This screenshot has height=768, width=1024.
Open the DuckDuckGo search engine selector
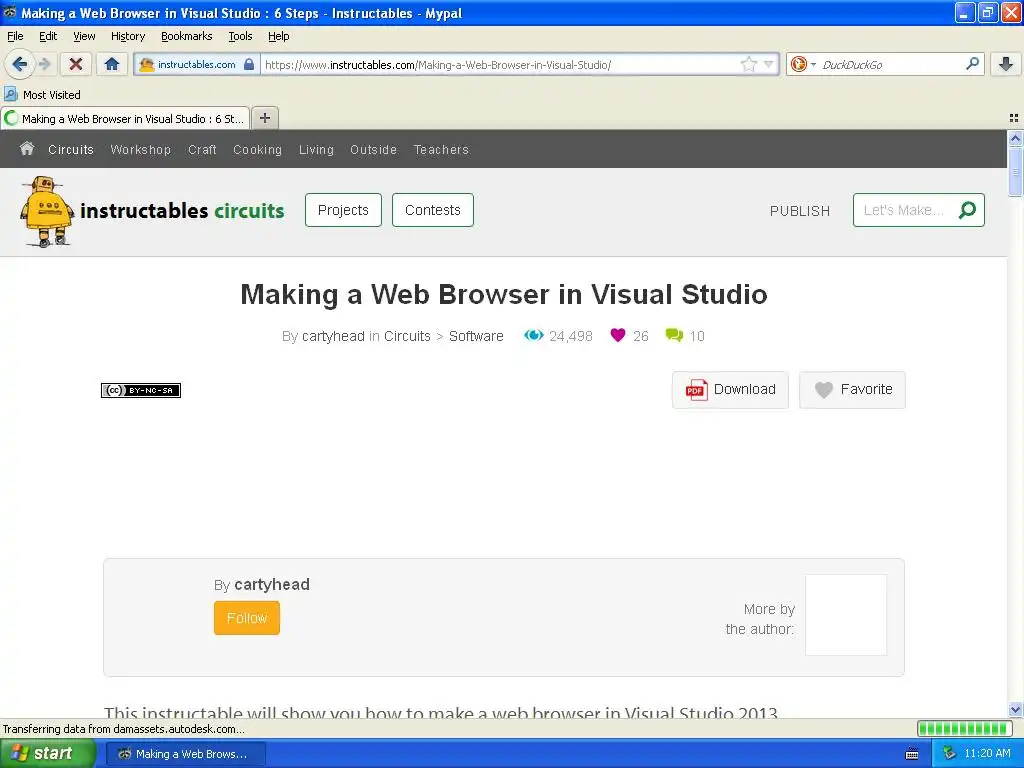[803, 64]
